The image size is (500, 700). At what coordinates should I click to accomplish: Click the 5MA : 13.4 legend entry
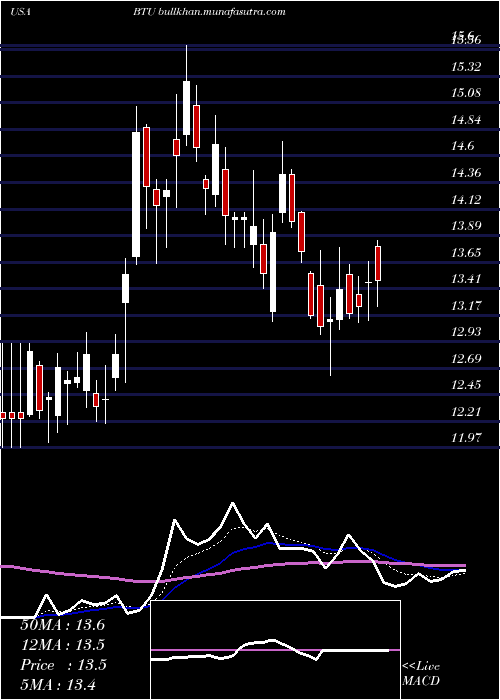click(x=59, y=684)
